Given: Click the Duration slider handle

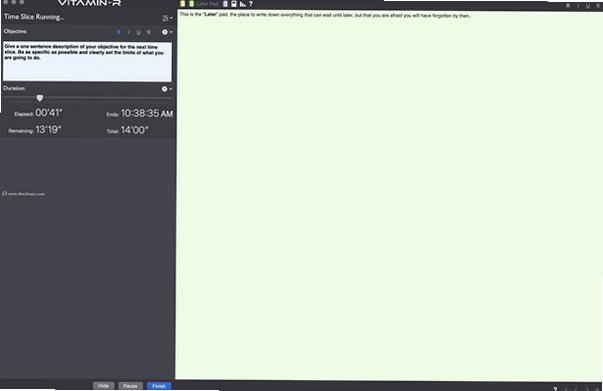Looking at the screenshot, I should point(40,98).
